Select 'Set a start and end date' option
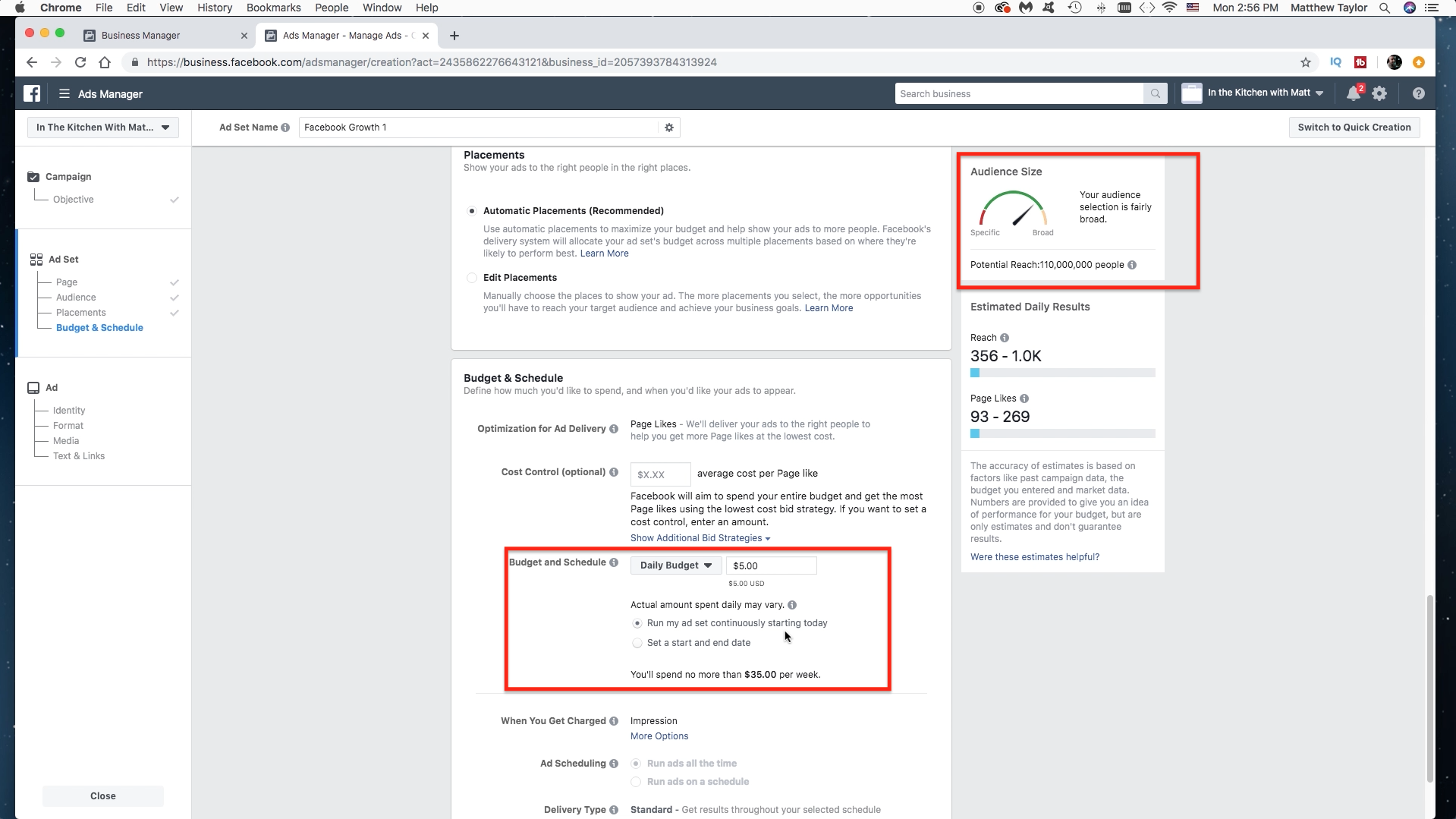1456x819 pixels. click(x=637, y=643)
